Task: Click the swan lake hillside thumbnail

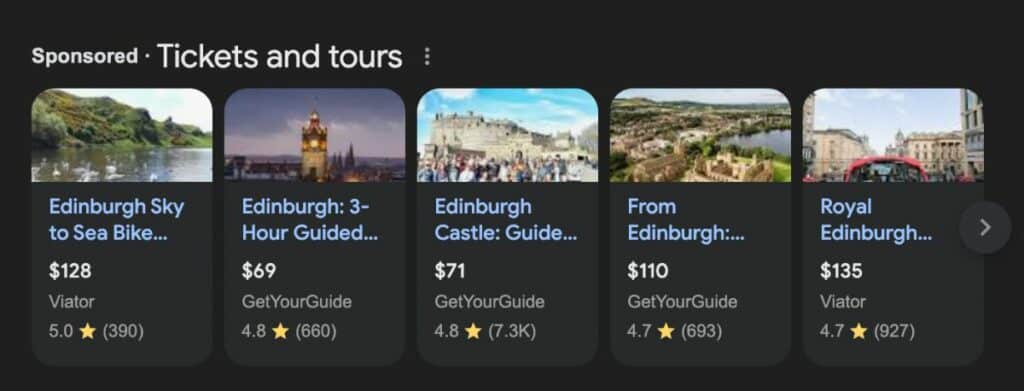Action: click(x=122, y=135)
